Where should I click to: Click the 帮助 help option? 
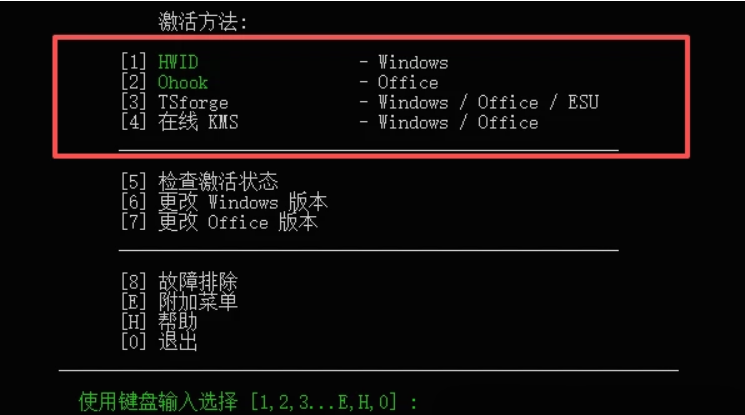pos(178,322)
